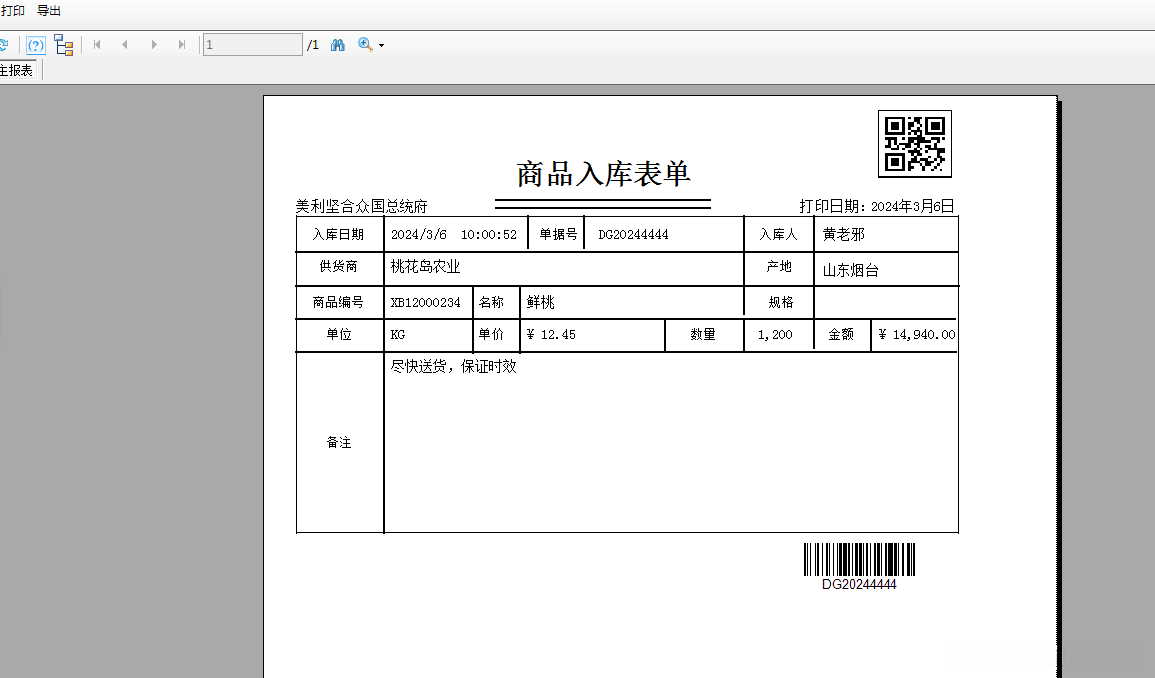Go to the previous page
Image resolution: width=1155 pixels, height=678 pixels.
124,45
